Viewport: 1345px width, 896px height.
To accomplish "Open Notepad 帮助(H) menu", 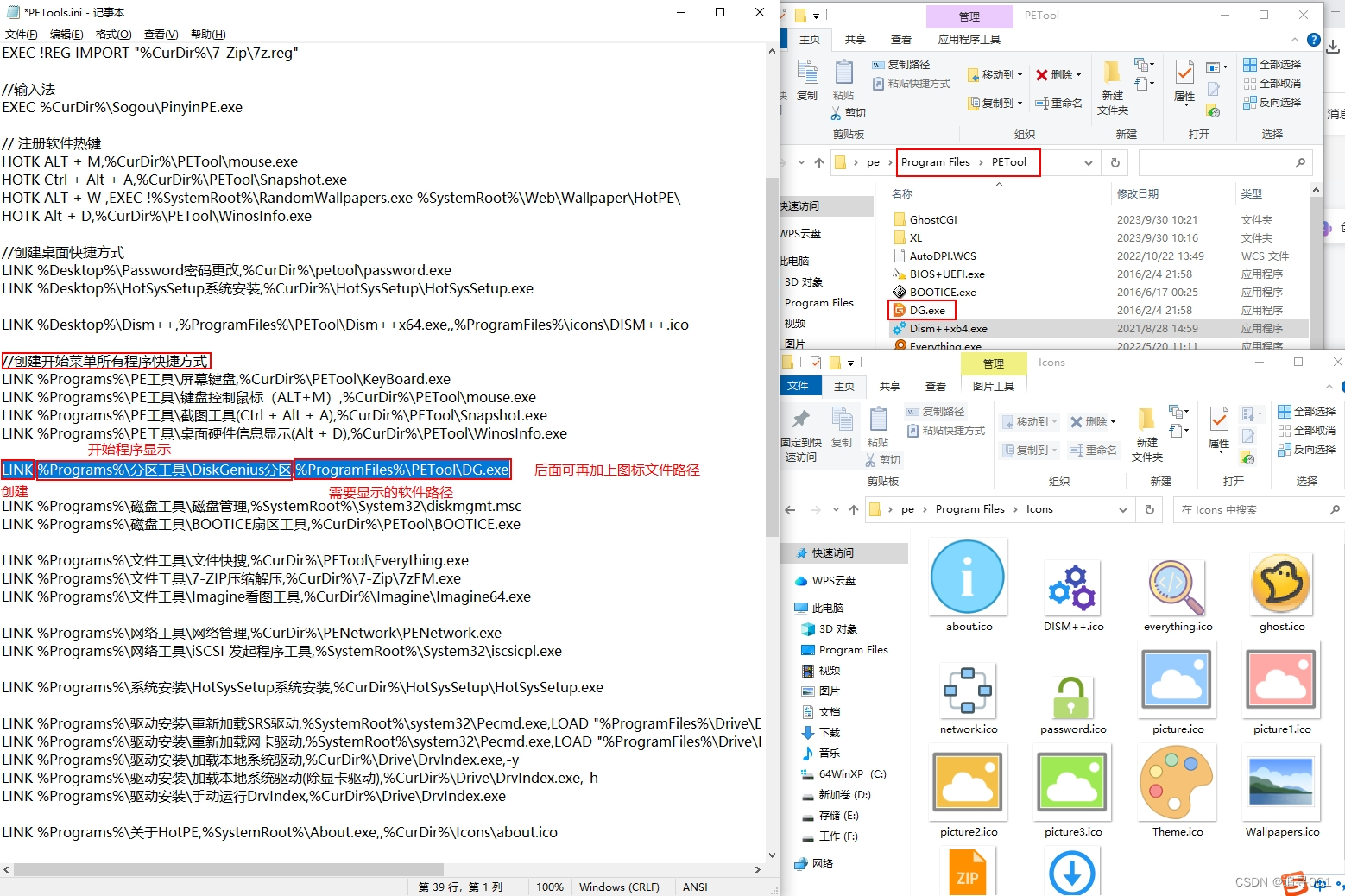I will coord(208,35).
